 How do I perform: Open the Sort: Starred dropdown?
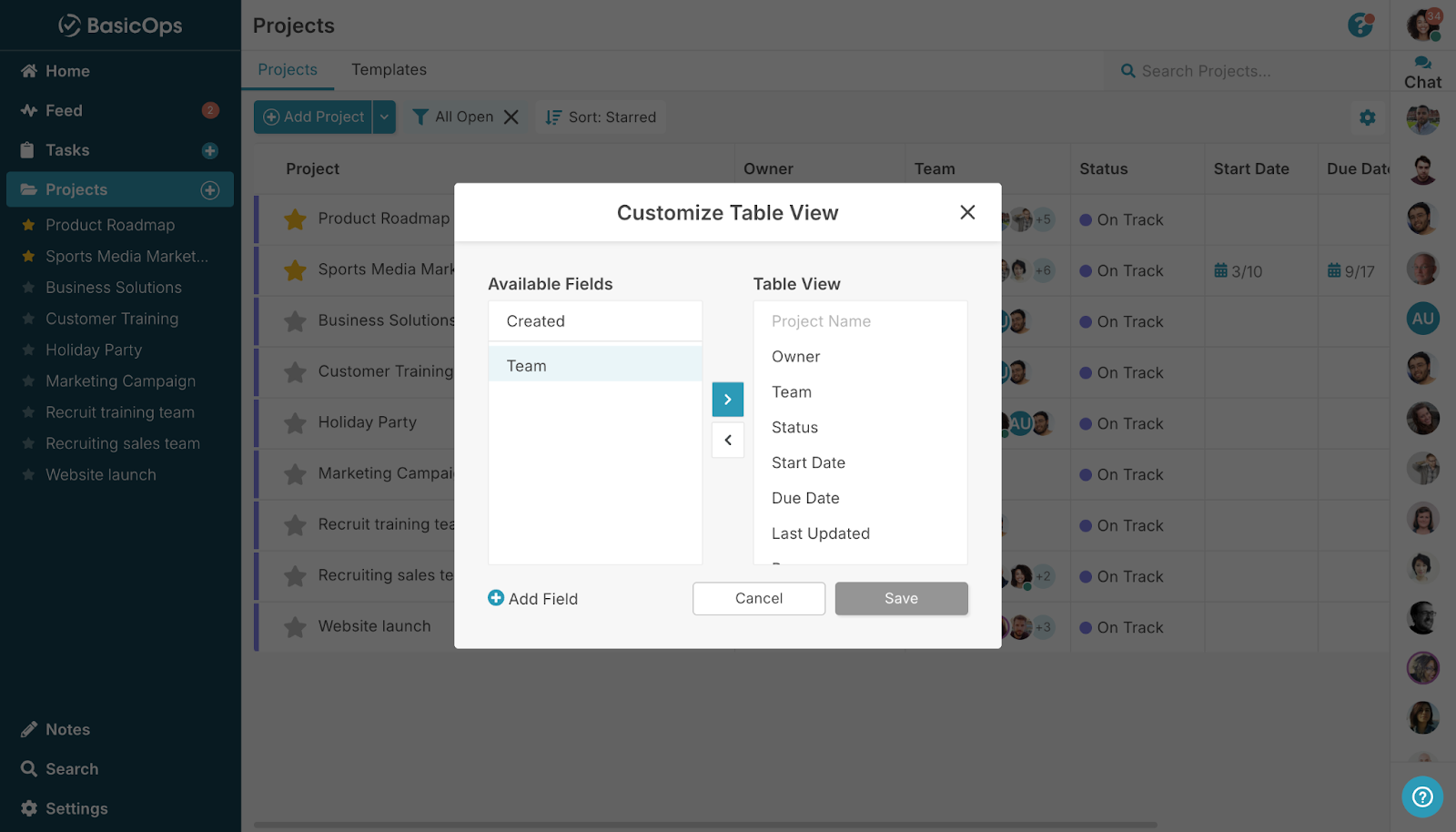coord(601,117)
